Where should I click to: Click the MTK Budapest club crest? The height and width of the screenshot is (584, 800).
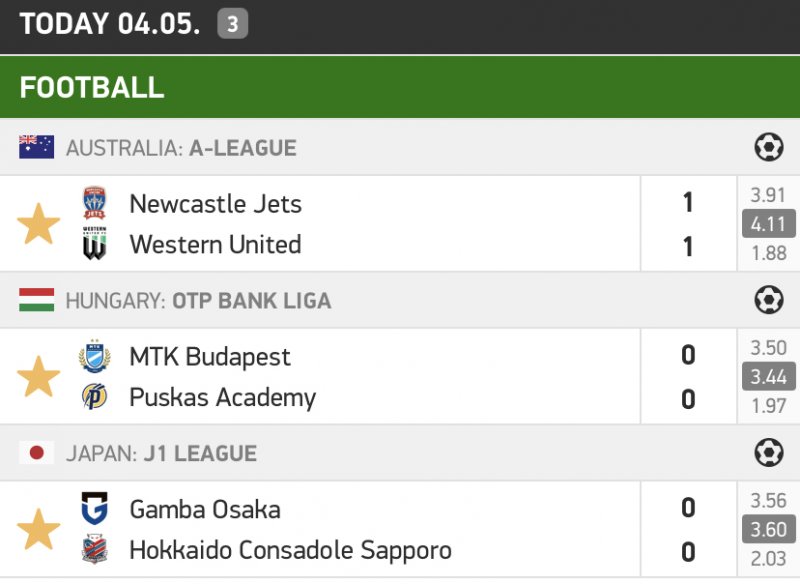[x=94, y=356]
